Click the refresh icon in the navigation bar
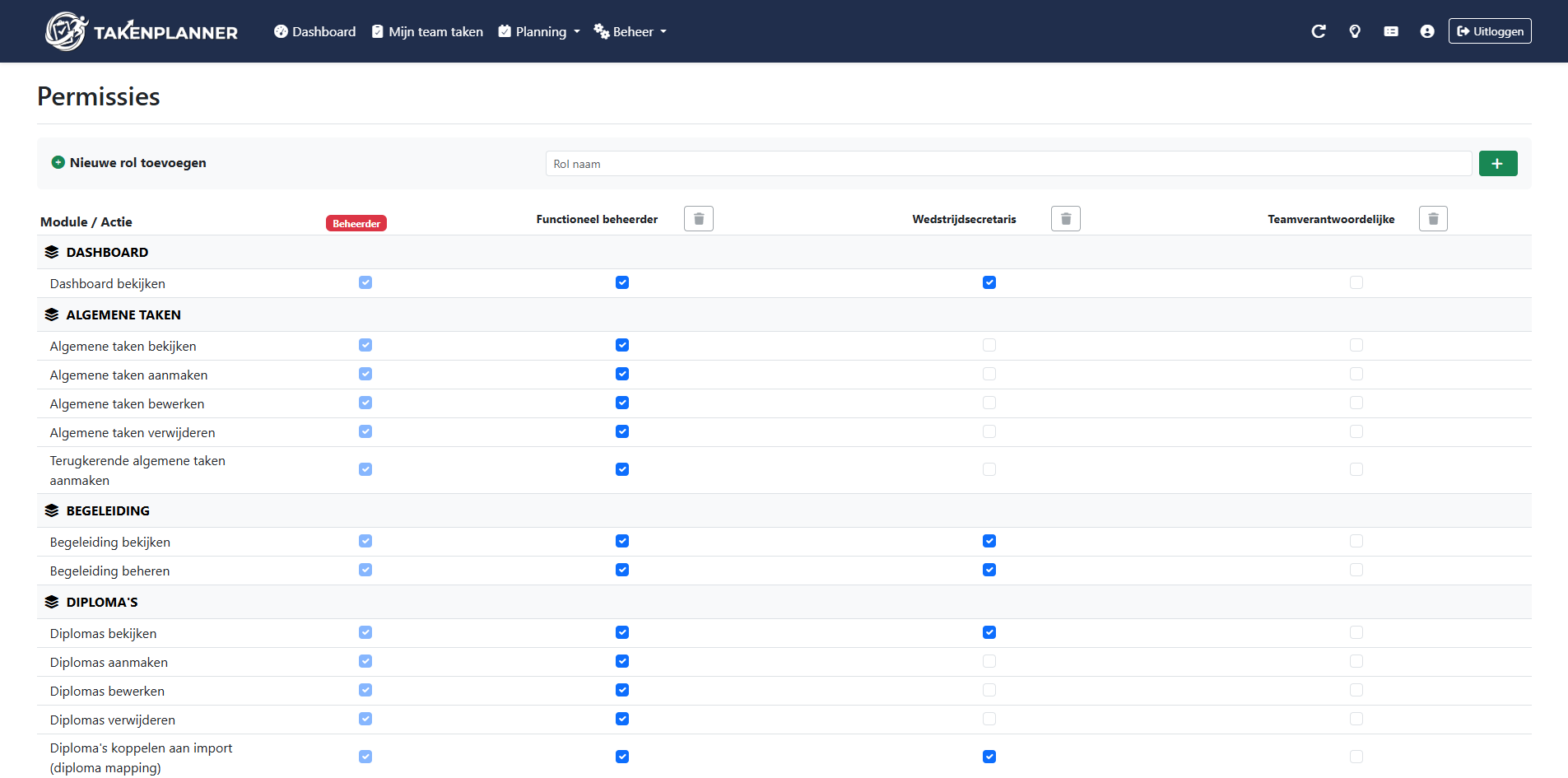This screenshot has width=1568, height=778. tap(1319, 30)
